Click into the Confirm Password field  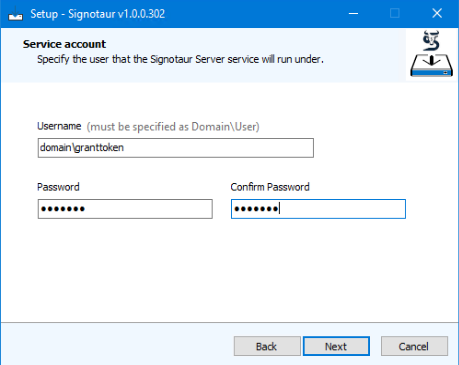(318, 209)
